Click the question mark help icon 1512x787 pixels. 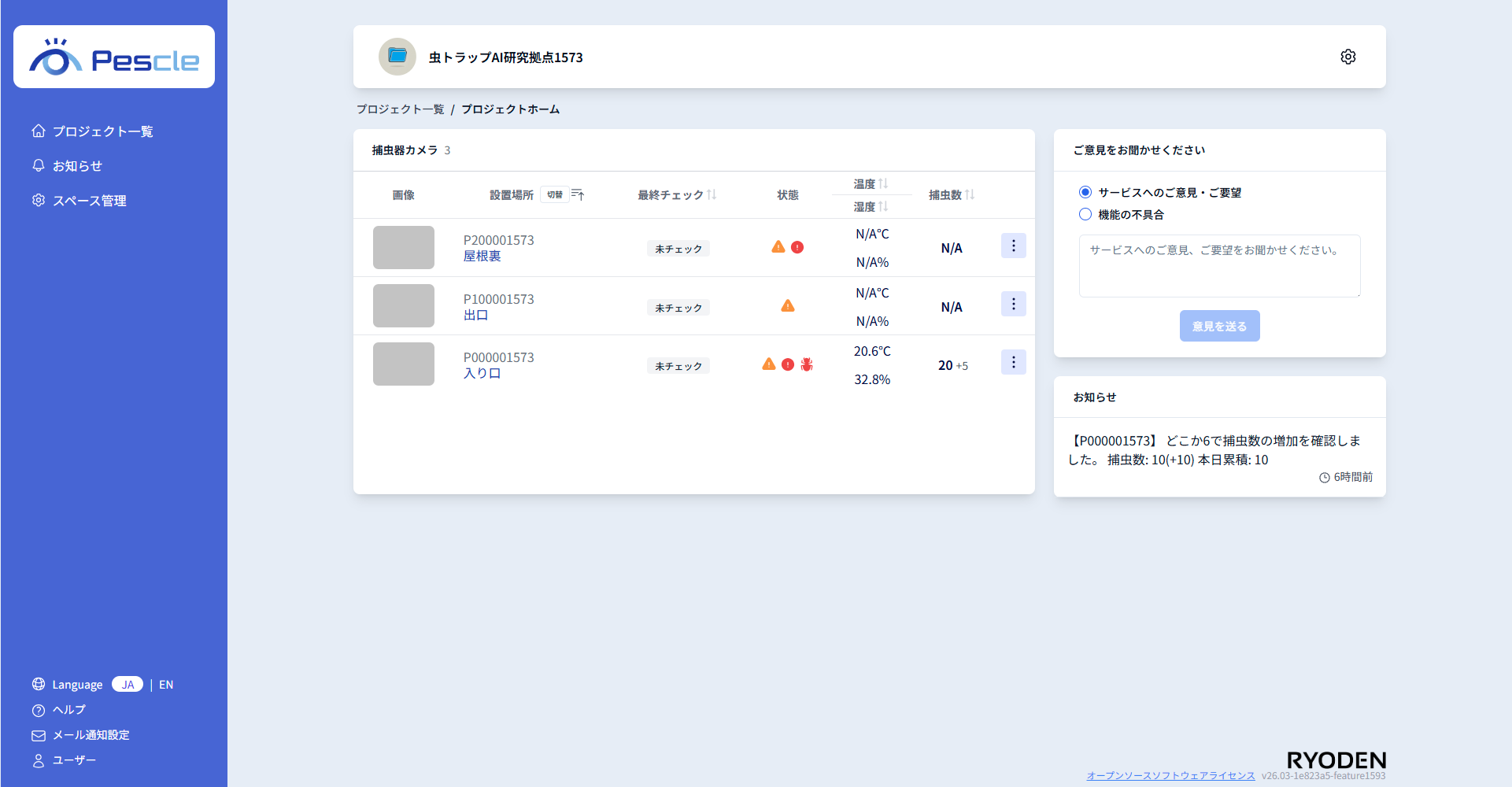point(39,710)
